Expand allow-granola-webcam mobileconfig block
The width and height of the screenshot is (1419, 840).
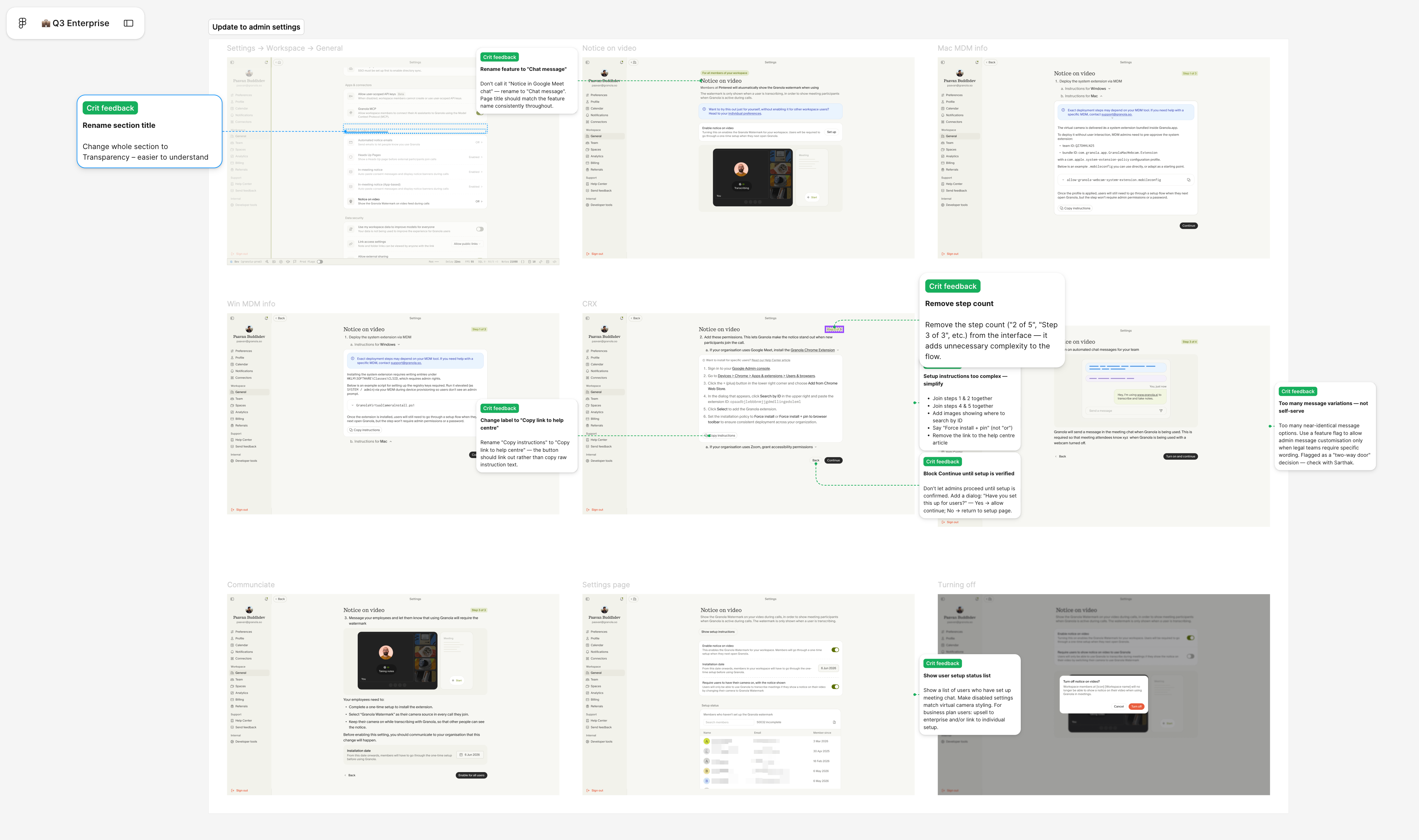[x=1063, y=180]
